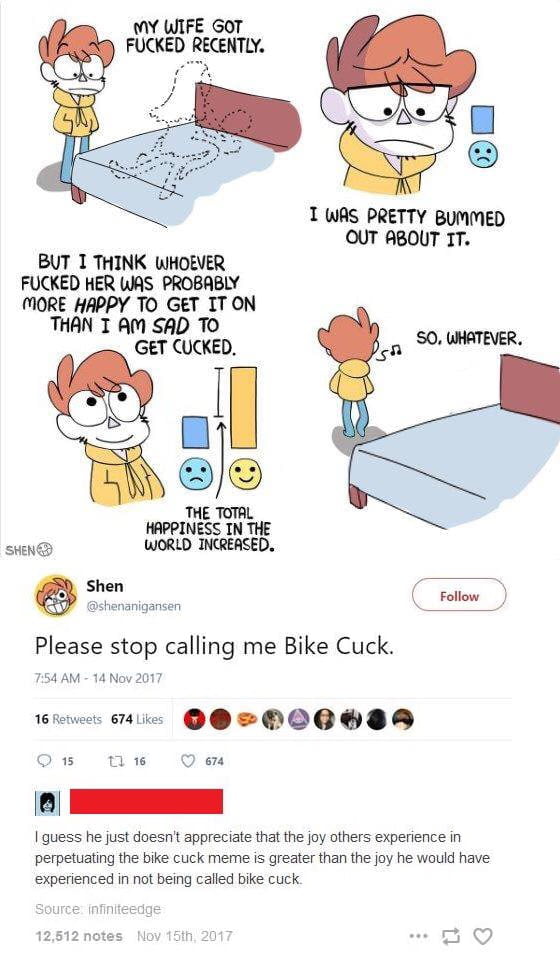The height and width of the screenshot is (962, 560).
Task: Click the Tumblr reblog icon
Action: (x=451, y=936)
